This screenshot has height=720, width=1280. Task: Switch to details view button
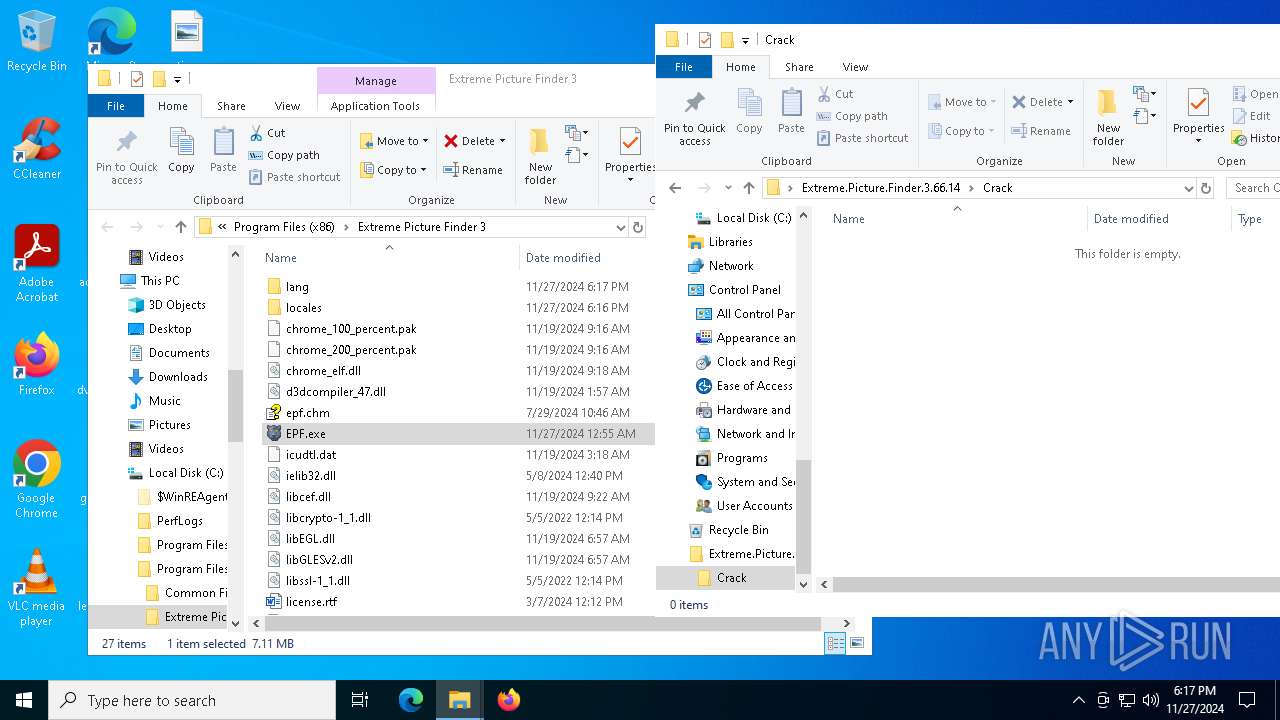(x=835, y=644)
